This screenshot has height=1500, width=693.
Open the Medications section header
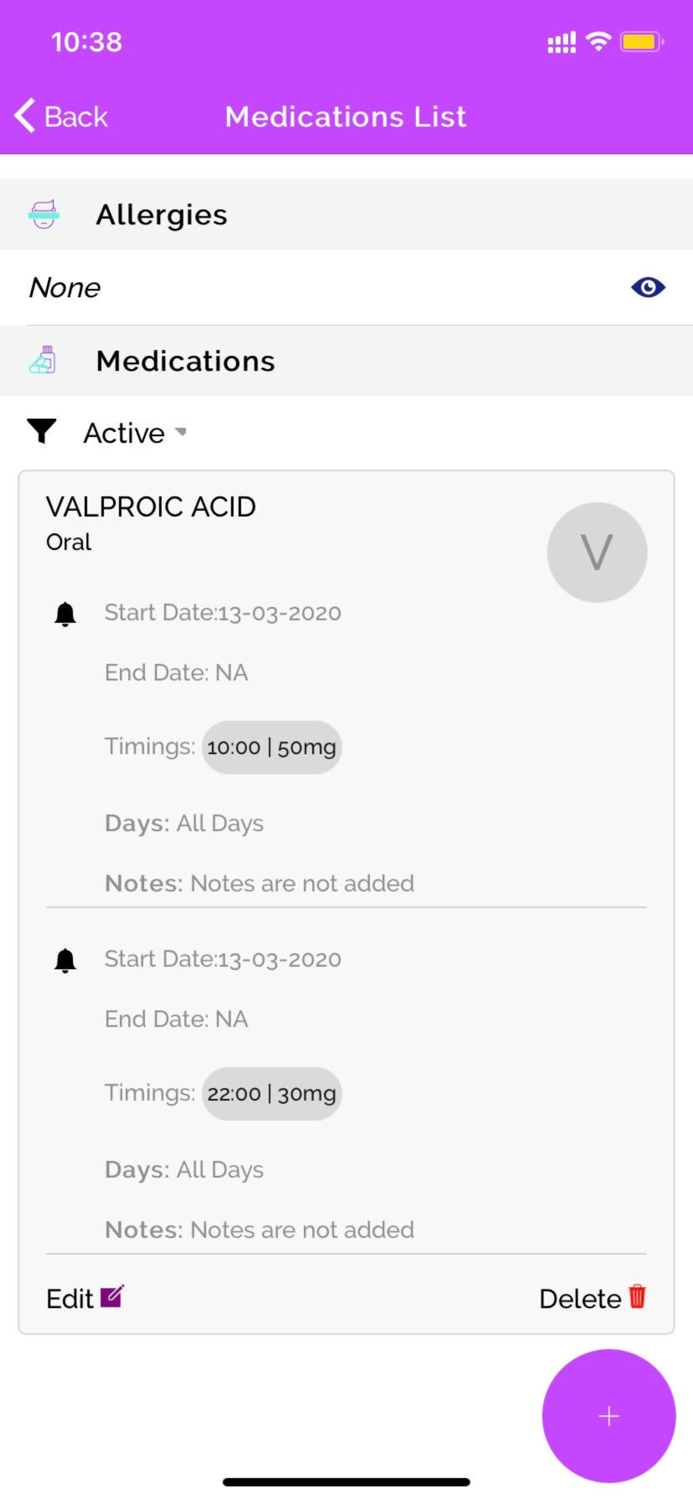point(184,361)
